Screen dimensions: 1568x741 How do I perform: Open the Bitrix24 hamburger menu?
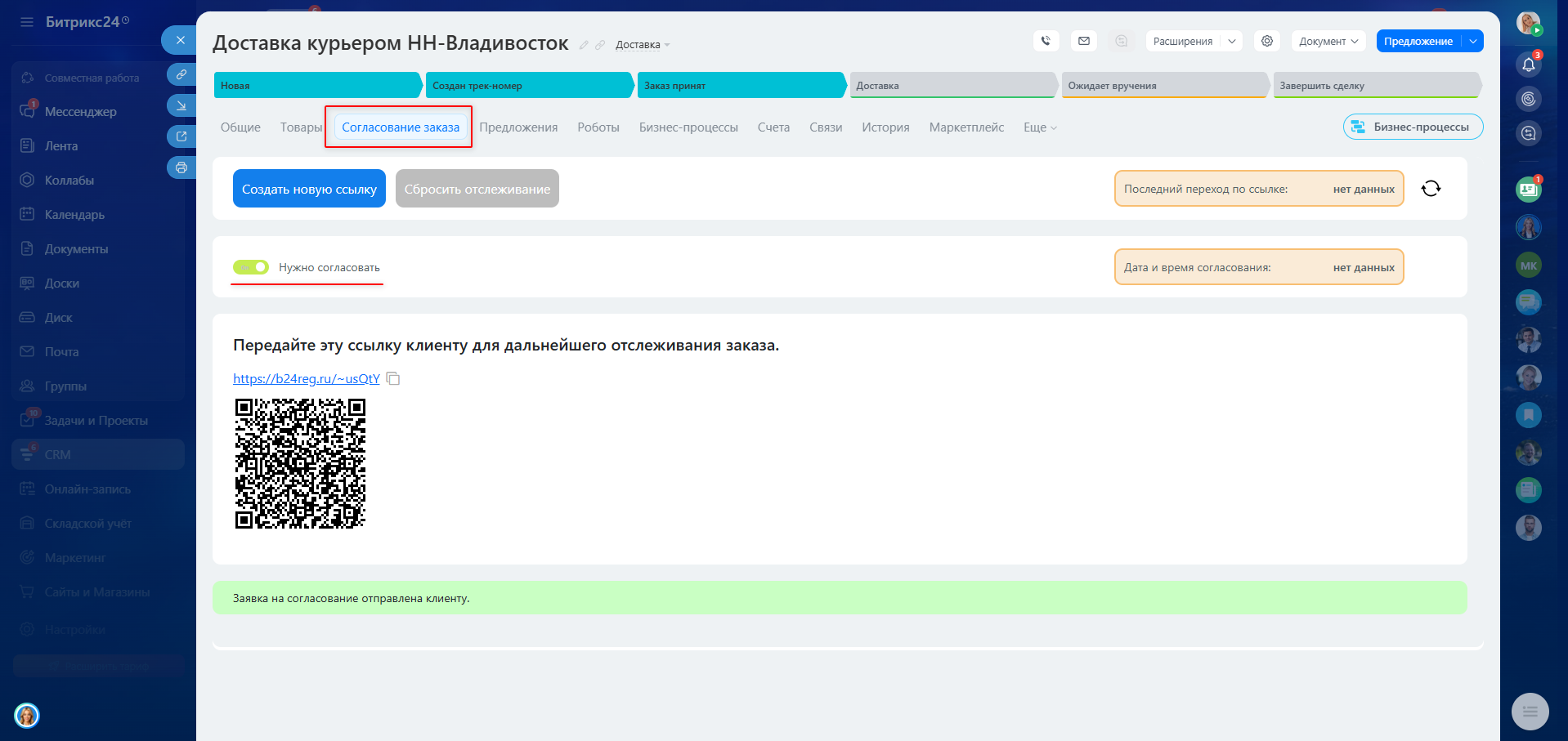pyautogui.click(x=27, y=22)
